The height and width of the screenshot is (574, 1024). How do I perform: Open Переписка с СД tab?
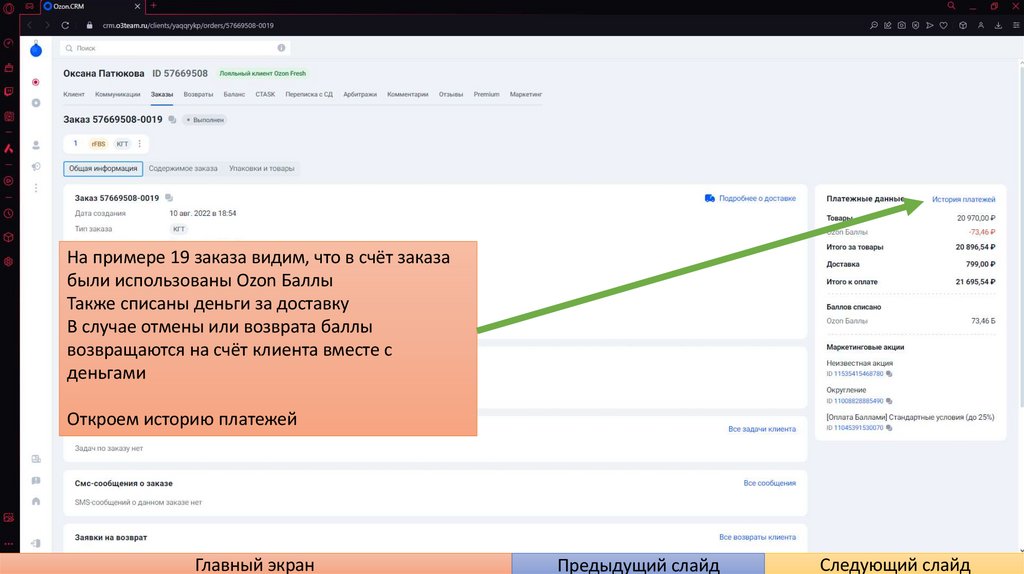tap(309, 94)
